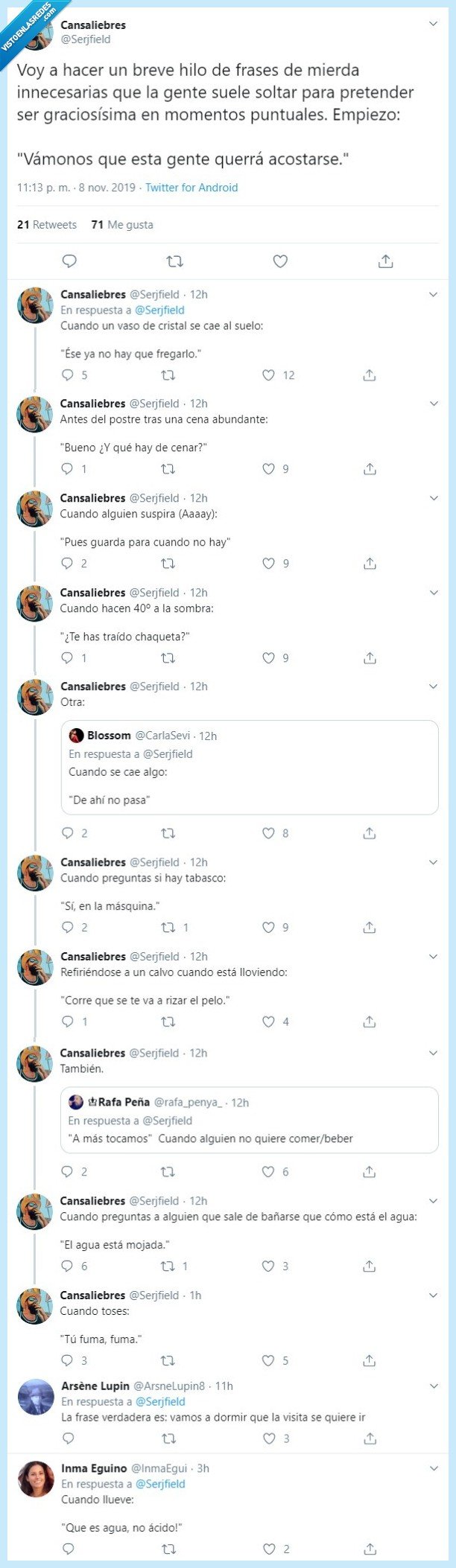Open the dropdown on the "Cuando toses" tweet
Screen dimensions: 456x1568
click(433, 1294)
